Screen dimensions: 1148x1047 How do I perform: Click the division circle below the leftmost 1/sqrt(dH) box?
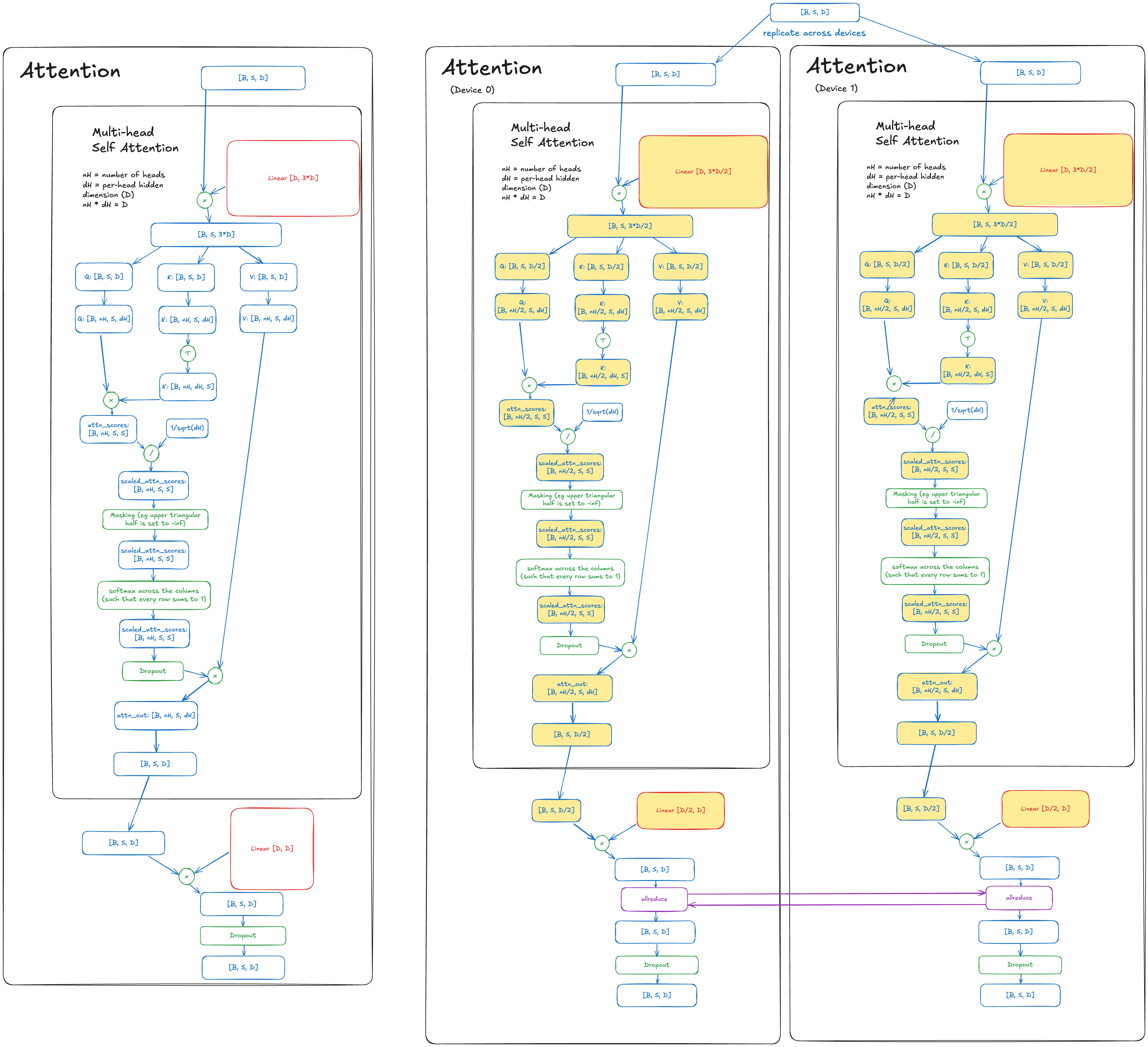click(x=151, y=453)
